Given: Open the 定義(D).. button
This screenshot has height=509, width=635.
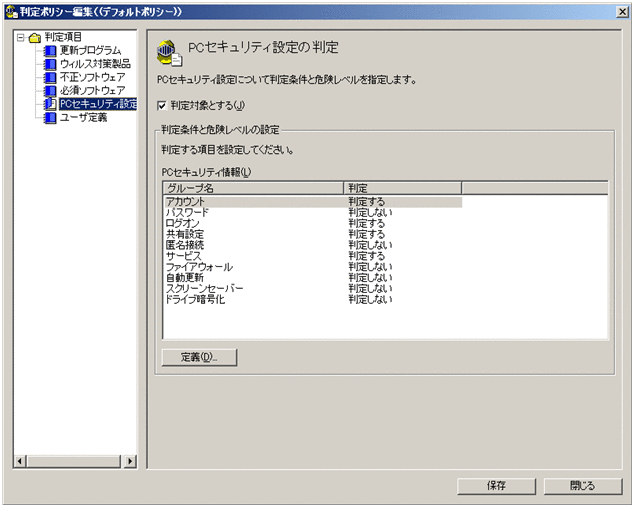Looking at the screenshot, I should pos(199,357).
